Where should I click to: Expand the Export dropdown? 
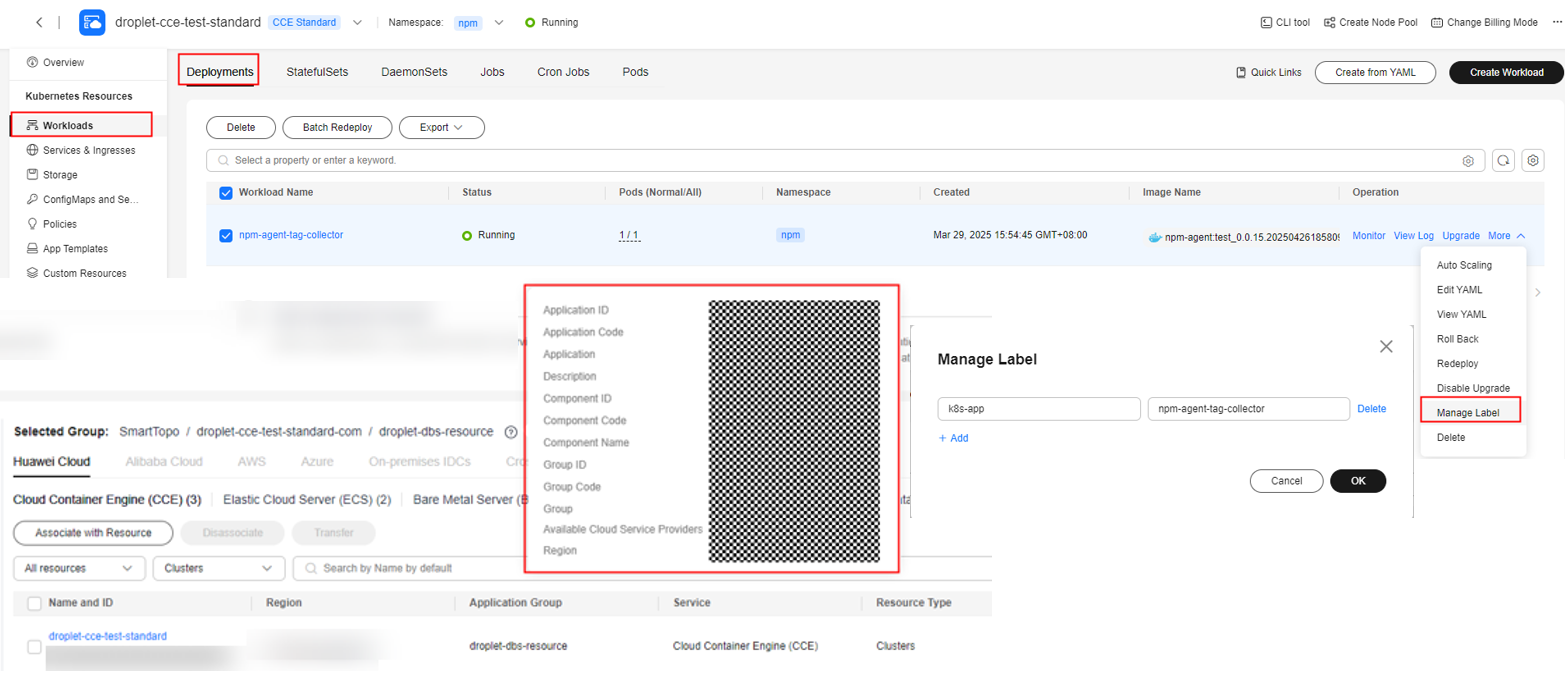[441, 128]
